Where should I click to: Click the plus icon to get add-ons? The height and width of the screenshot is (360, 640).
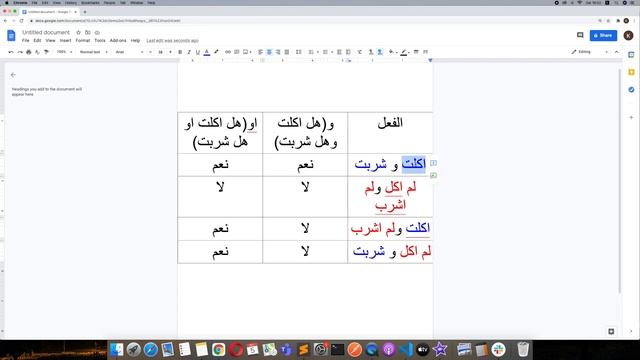pyautogui.click(x=631, y=117)
